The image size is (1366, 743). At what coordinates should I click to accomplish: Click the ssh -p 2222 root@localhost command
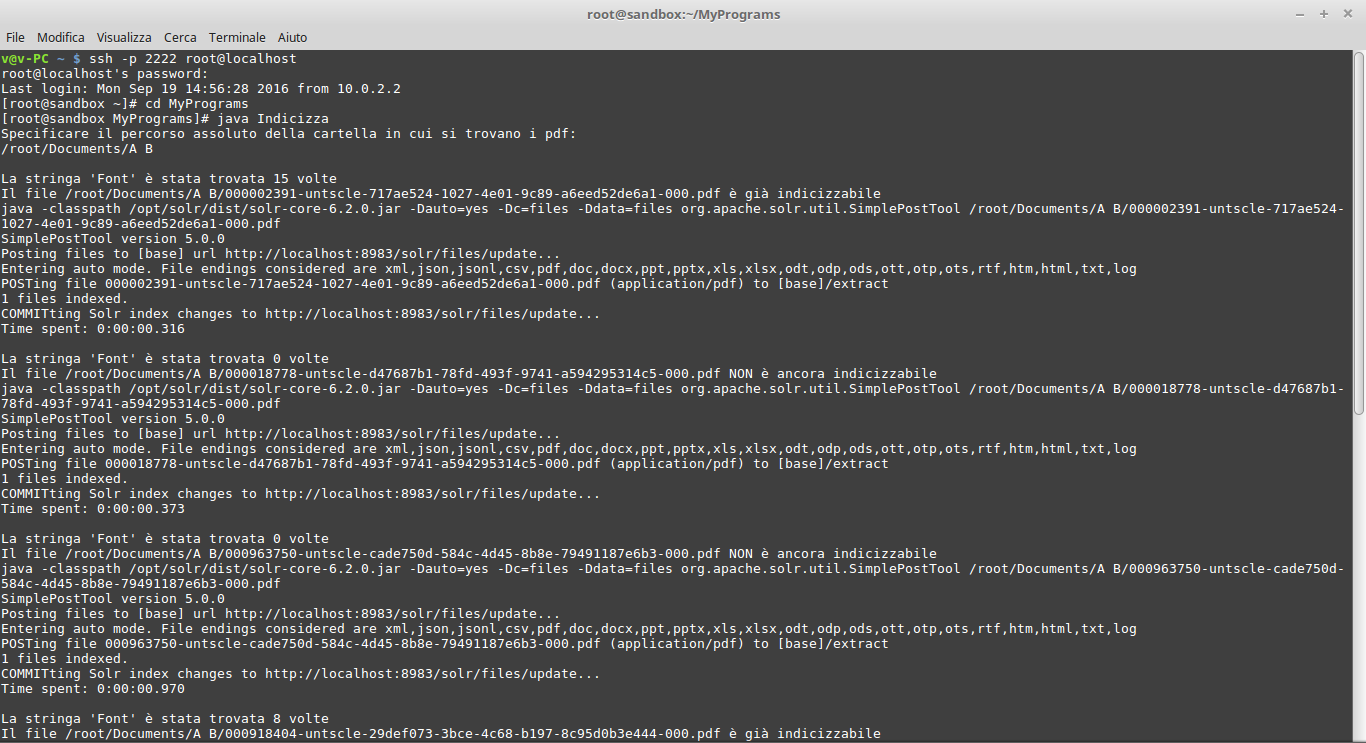[x=193, y=59]
